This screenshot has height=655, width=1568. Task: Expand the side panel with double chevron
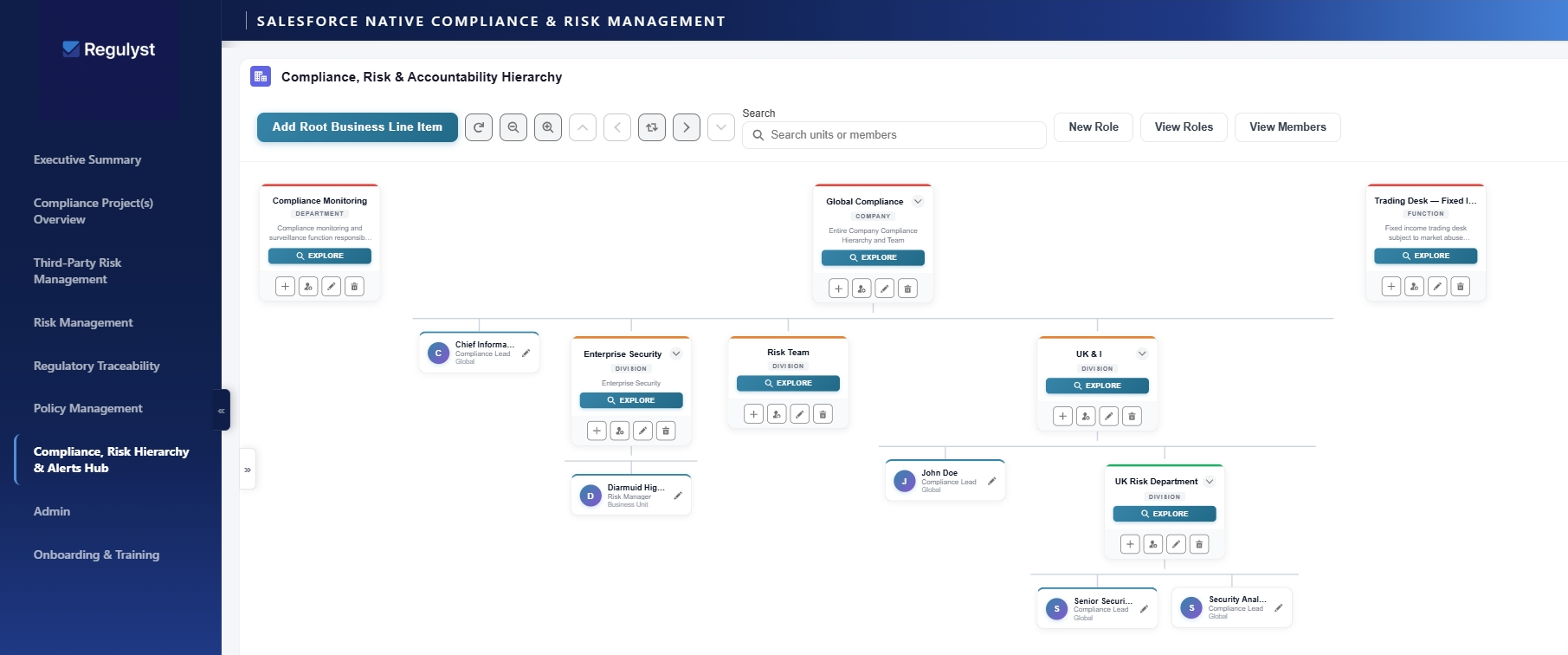pyautogui.click(x=248, y=470)
